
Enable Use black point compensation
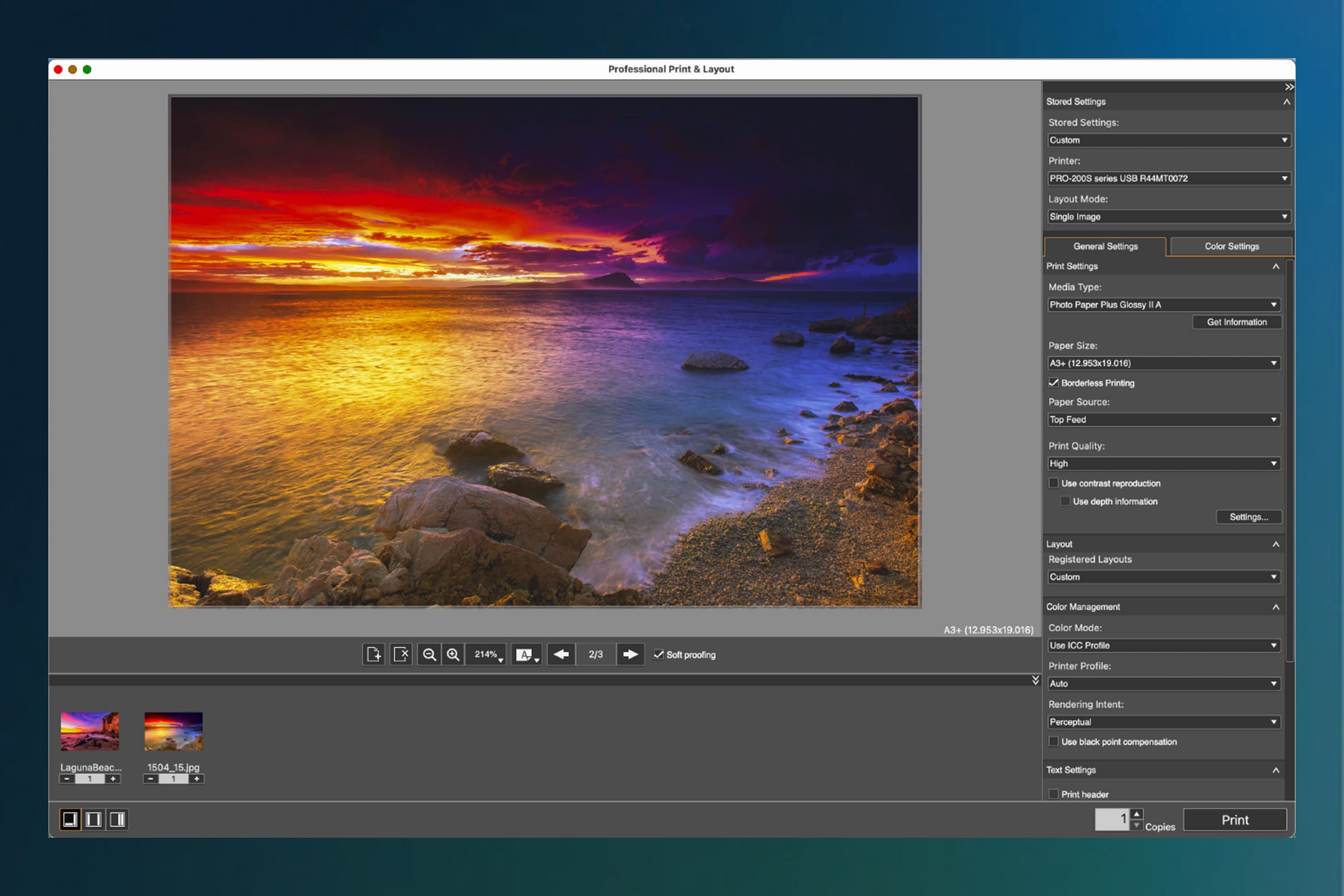pos(1054,742)
